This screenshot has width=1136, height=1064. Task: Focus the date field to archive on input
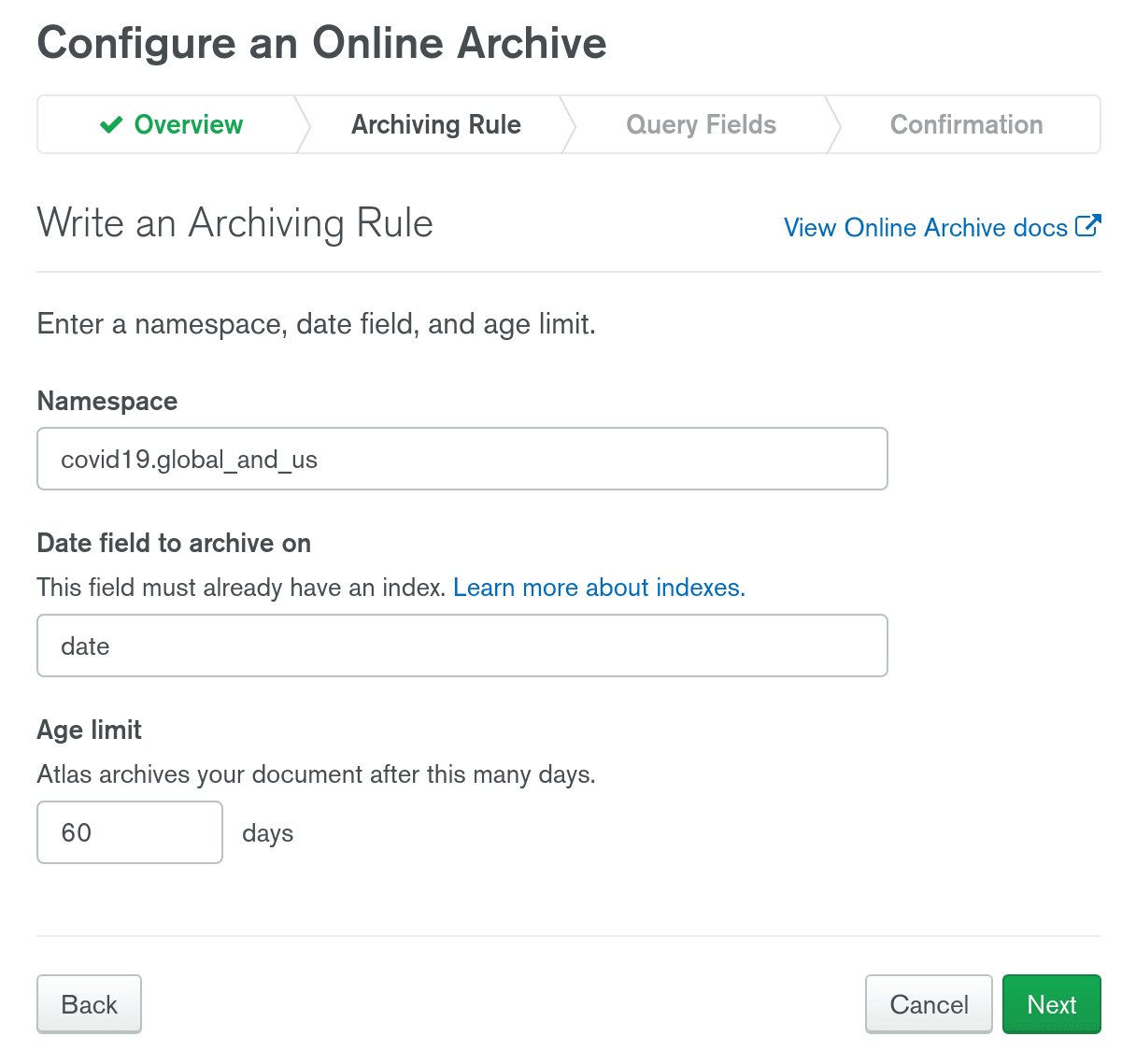[x=461, y=645]
